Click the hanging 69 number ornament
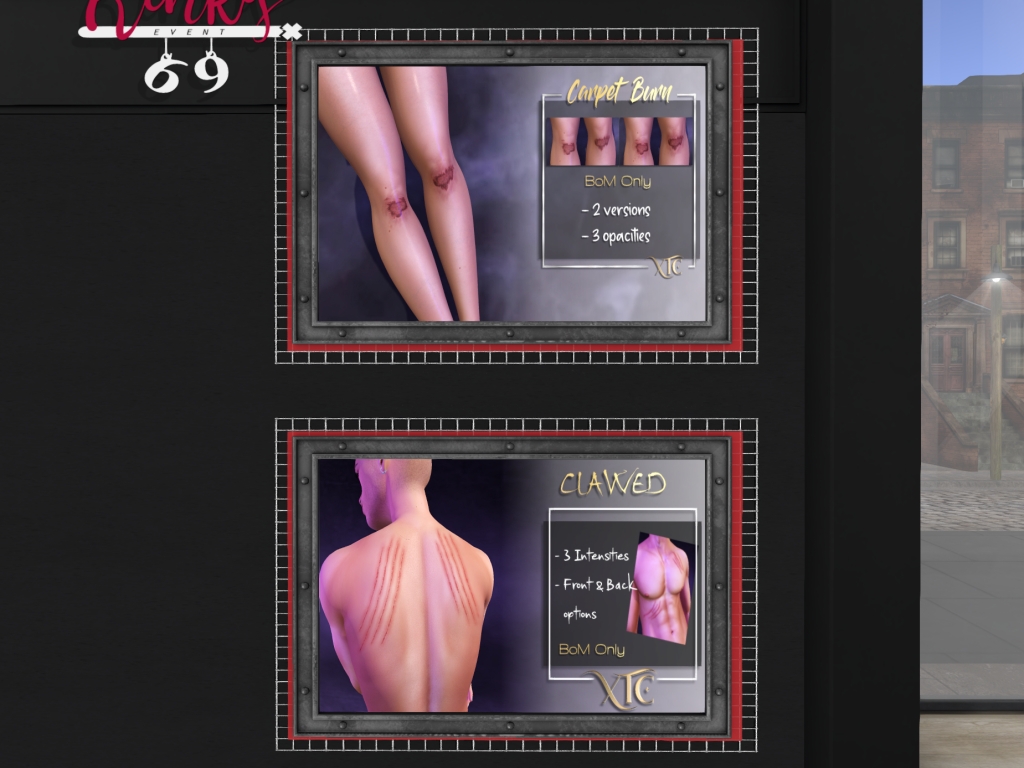 coord(187,73)
